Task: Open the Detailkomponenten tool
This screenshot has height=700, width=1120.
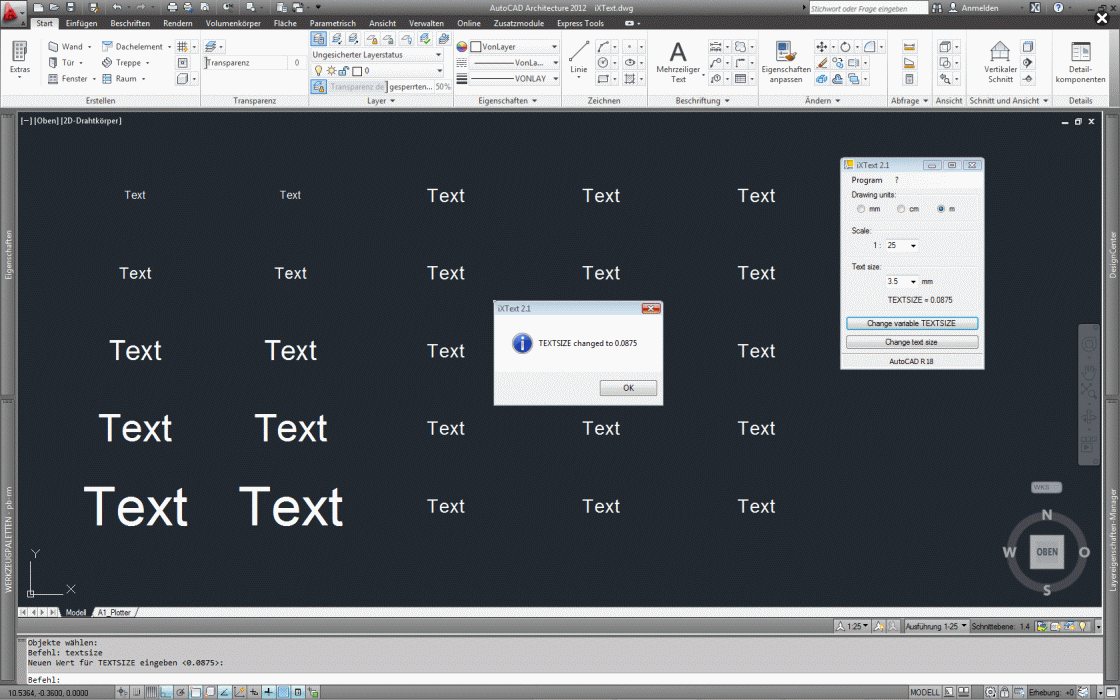Action: (1080, 61)
